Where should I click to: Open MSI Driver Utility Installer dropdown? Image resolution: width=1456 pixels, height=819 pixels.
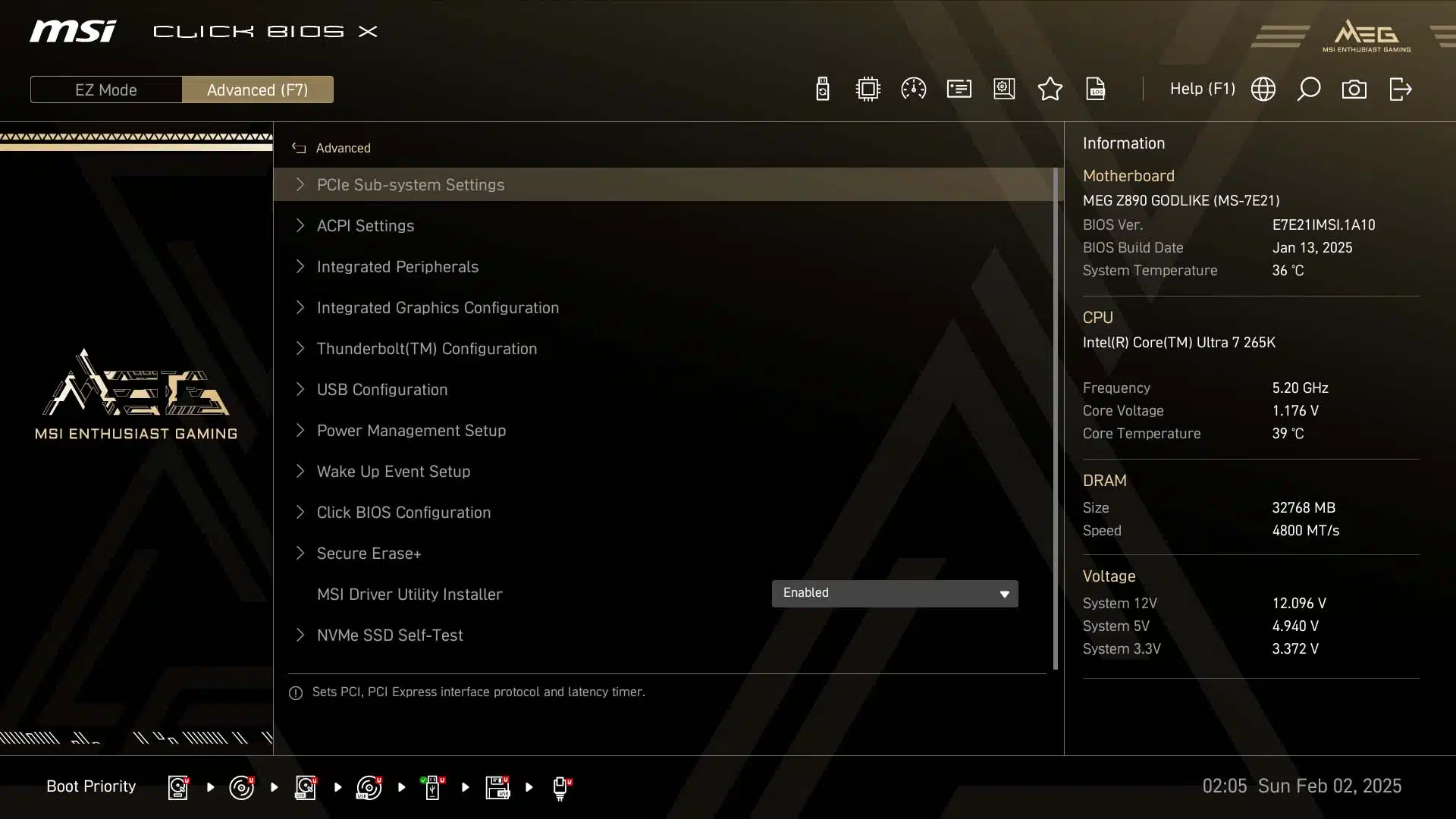click(x=895, y=594)
